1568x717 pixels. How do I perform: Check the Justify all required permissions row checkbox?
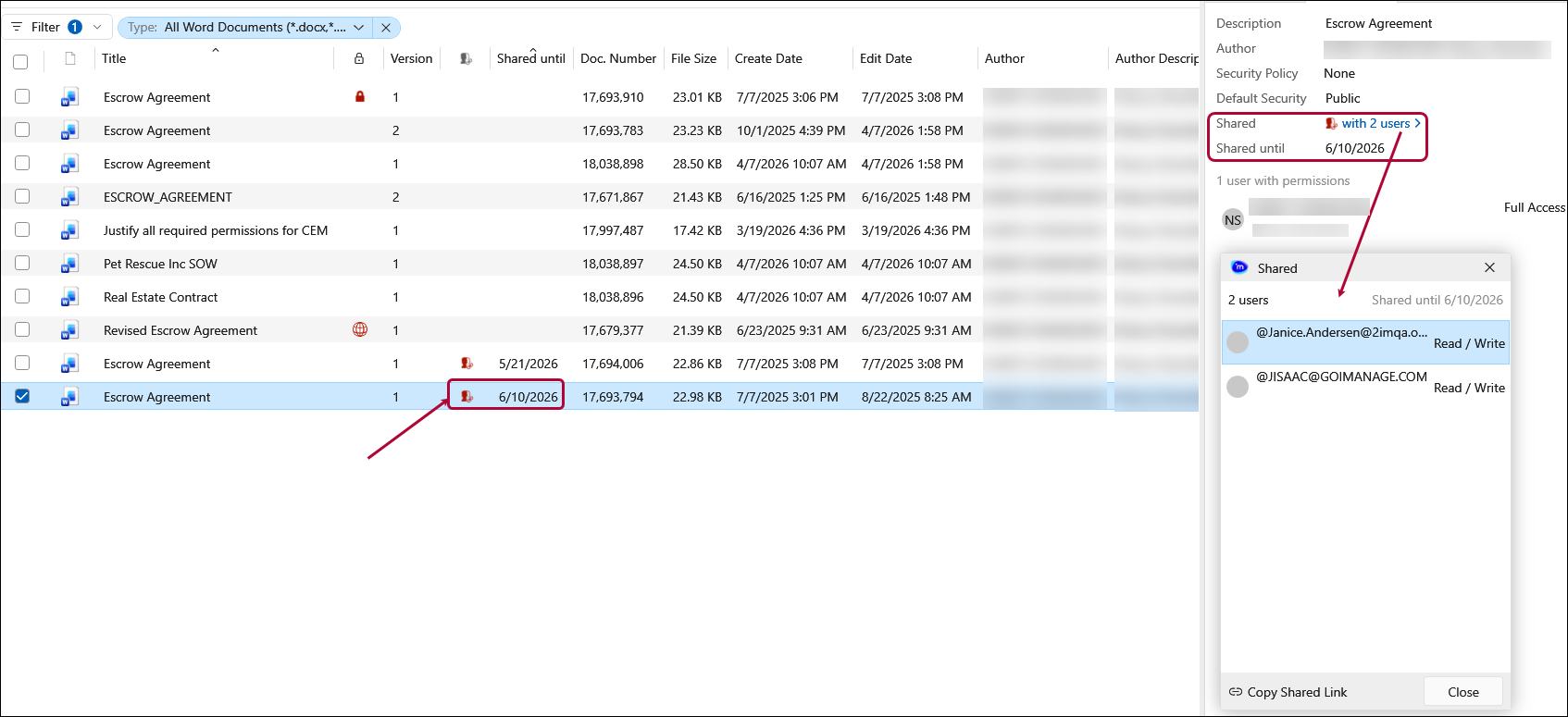click(x=22, y=229)
